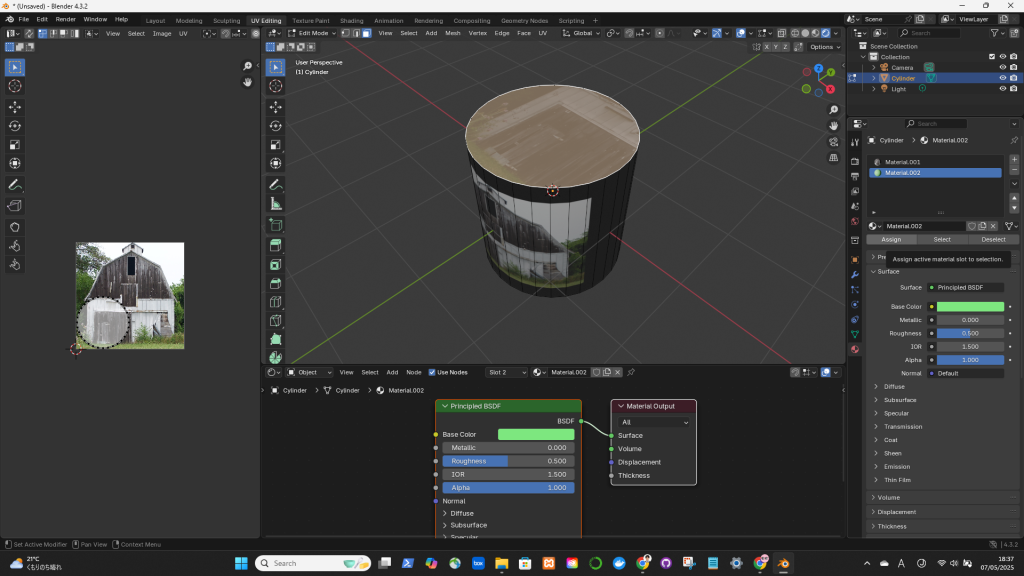Select the Extrude Region tool in viewport

275,245
